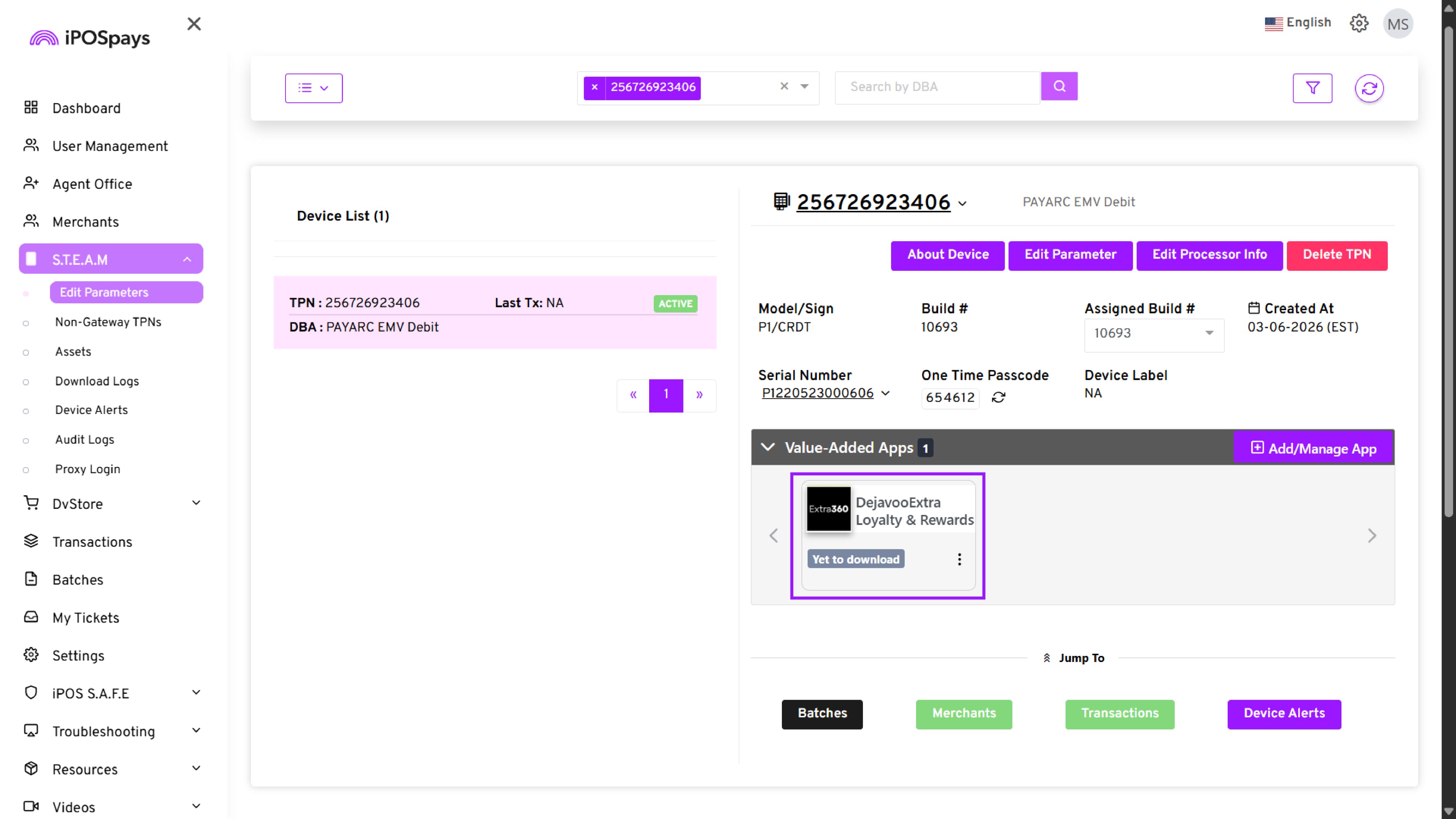This screenshot has height=819, width=1456.
Task: Click the magnifier search button
Action: coord(1059,86)
